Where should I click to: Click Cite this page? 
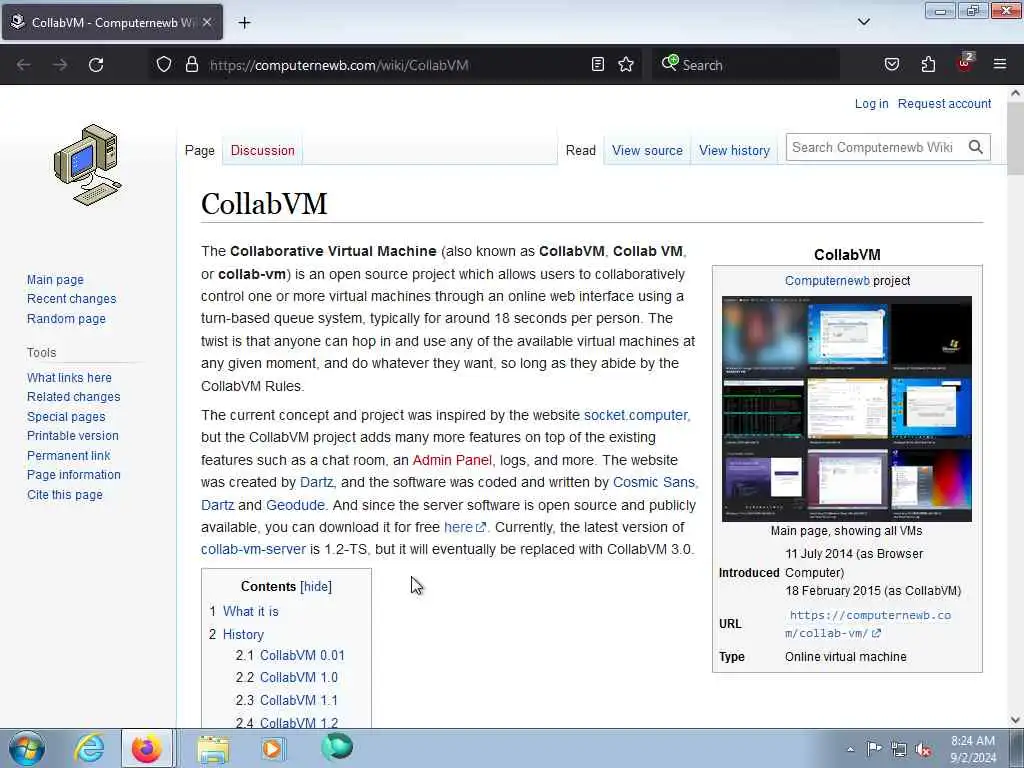(65, 494)
